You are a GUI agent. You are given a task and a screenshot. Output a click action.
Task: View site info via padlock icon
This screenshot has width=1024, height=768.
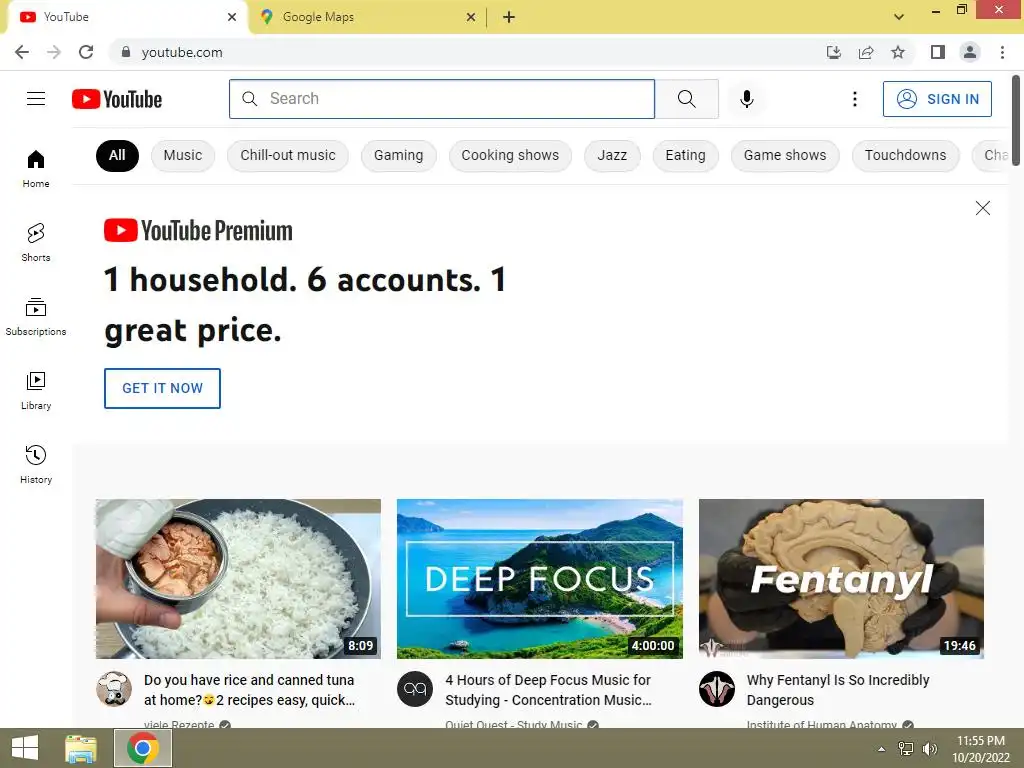coord(126,52)
